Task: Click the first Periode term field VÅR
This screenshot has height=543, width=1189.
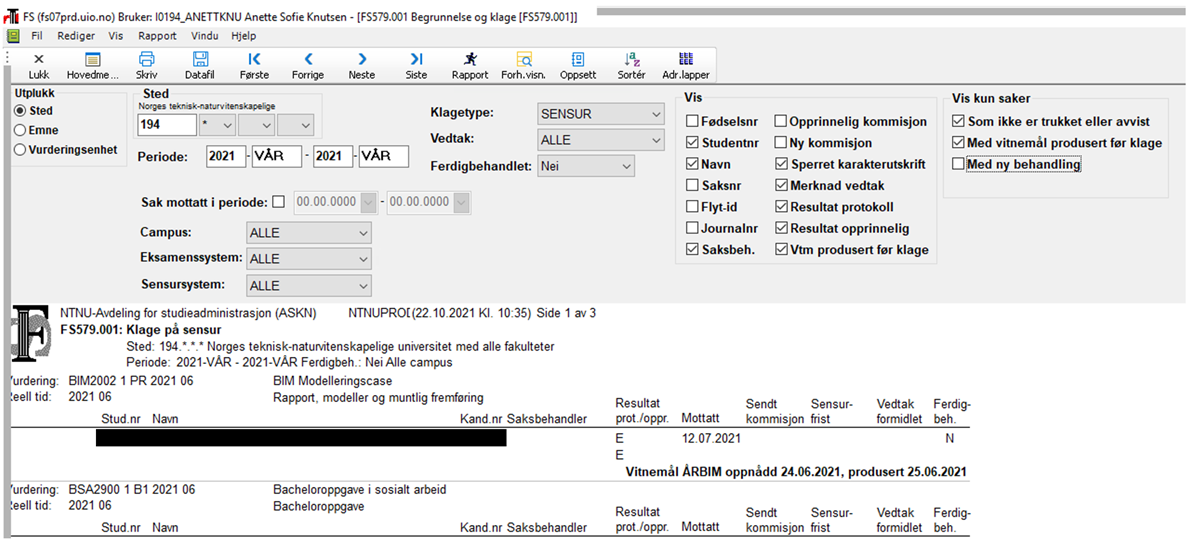Action: pyautogui.click(x=277, y=156)
